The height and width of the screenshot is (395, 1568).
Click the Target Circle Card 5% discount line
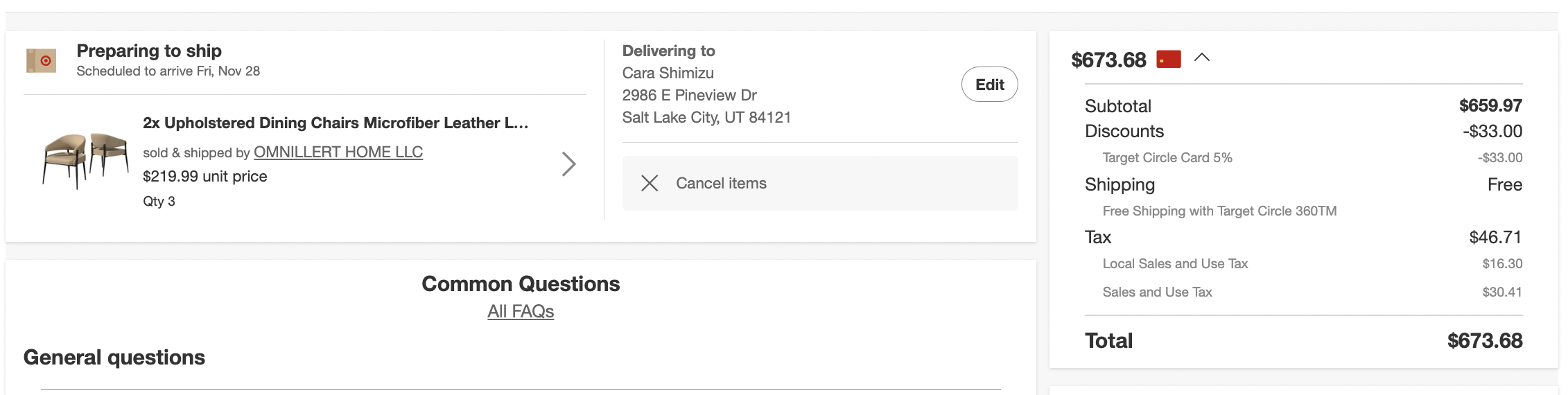[x=1167, y=158]
